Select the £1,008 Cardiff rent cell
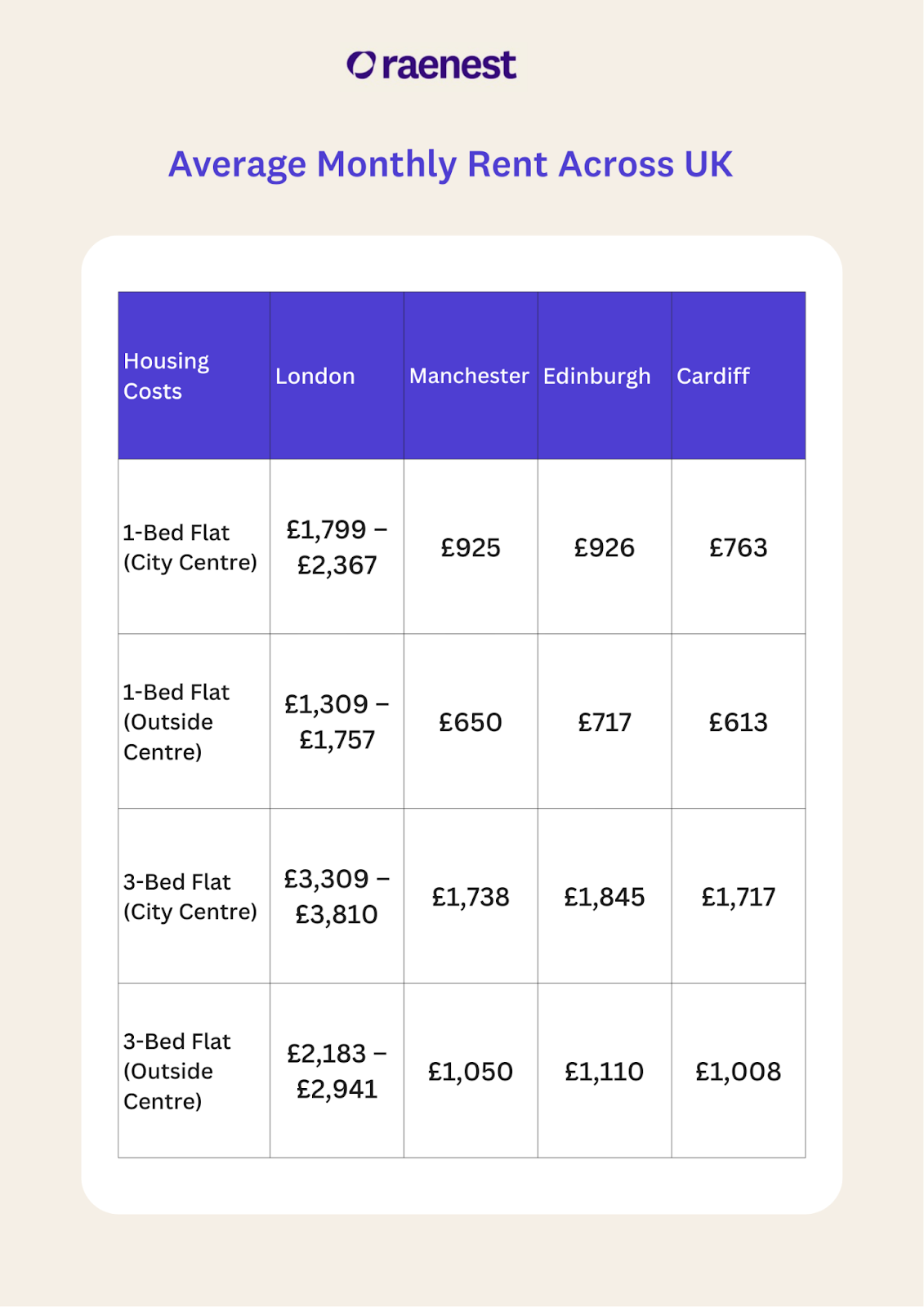The width and height of the screenshot is (924, 1307). pos(739,1071)
